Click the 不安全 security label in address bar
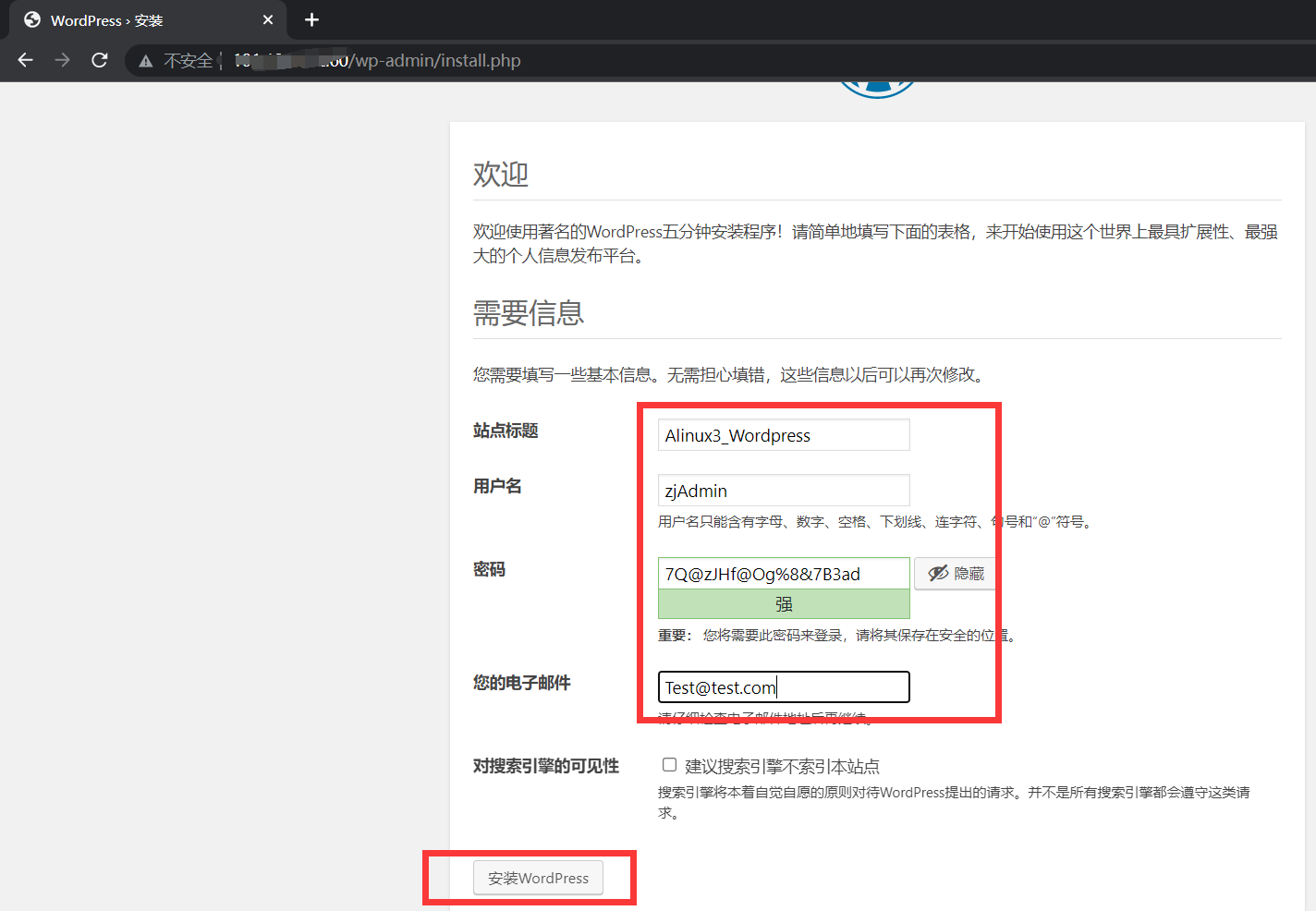 click(x=189, y=61)
